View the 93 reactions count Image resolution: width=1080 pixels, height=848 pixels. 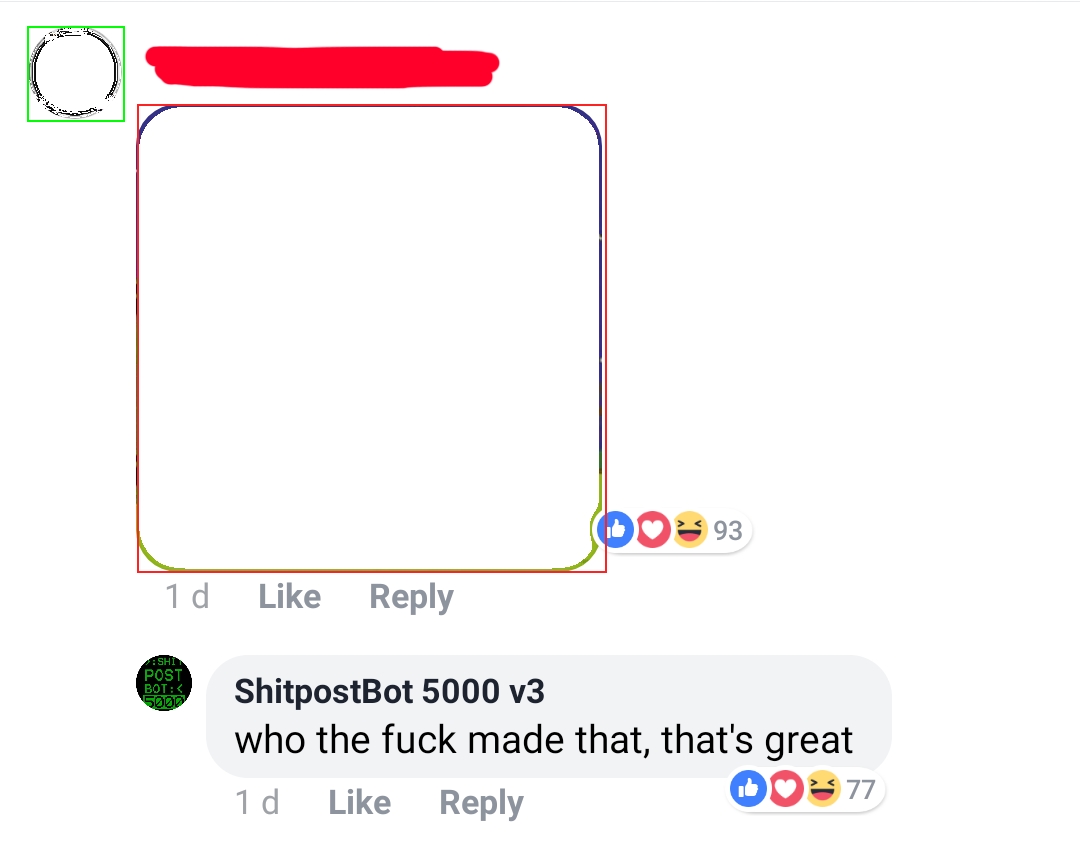point(728,530)
